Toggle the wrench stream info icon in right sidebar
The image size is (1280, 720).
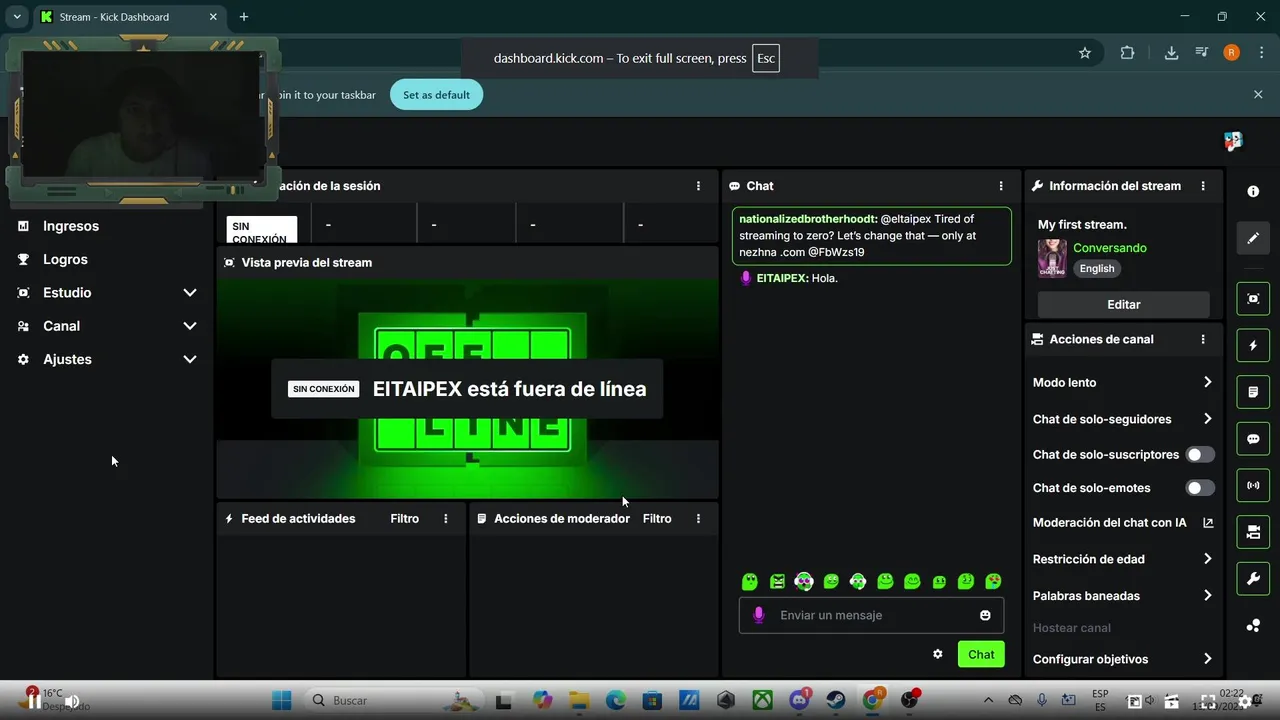point(1253,579)
